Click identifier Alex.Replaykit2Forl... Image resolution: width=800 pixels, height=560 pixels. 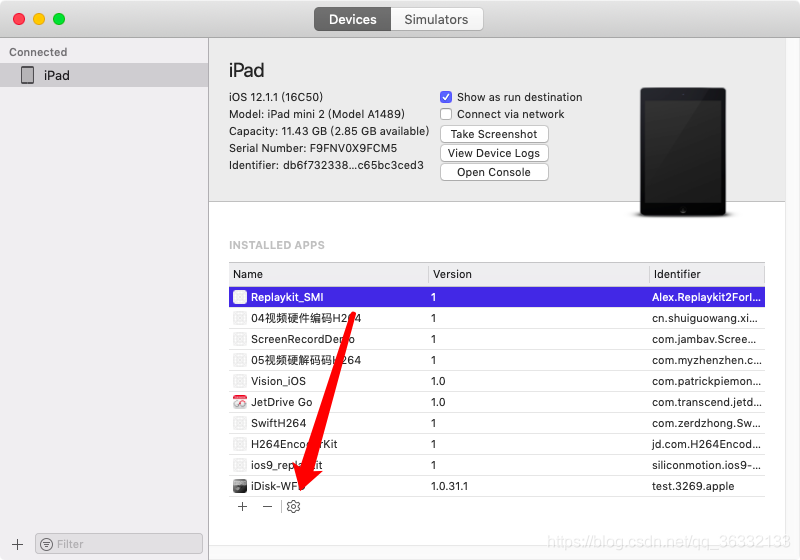706,297
